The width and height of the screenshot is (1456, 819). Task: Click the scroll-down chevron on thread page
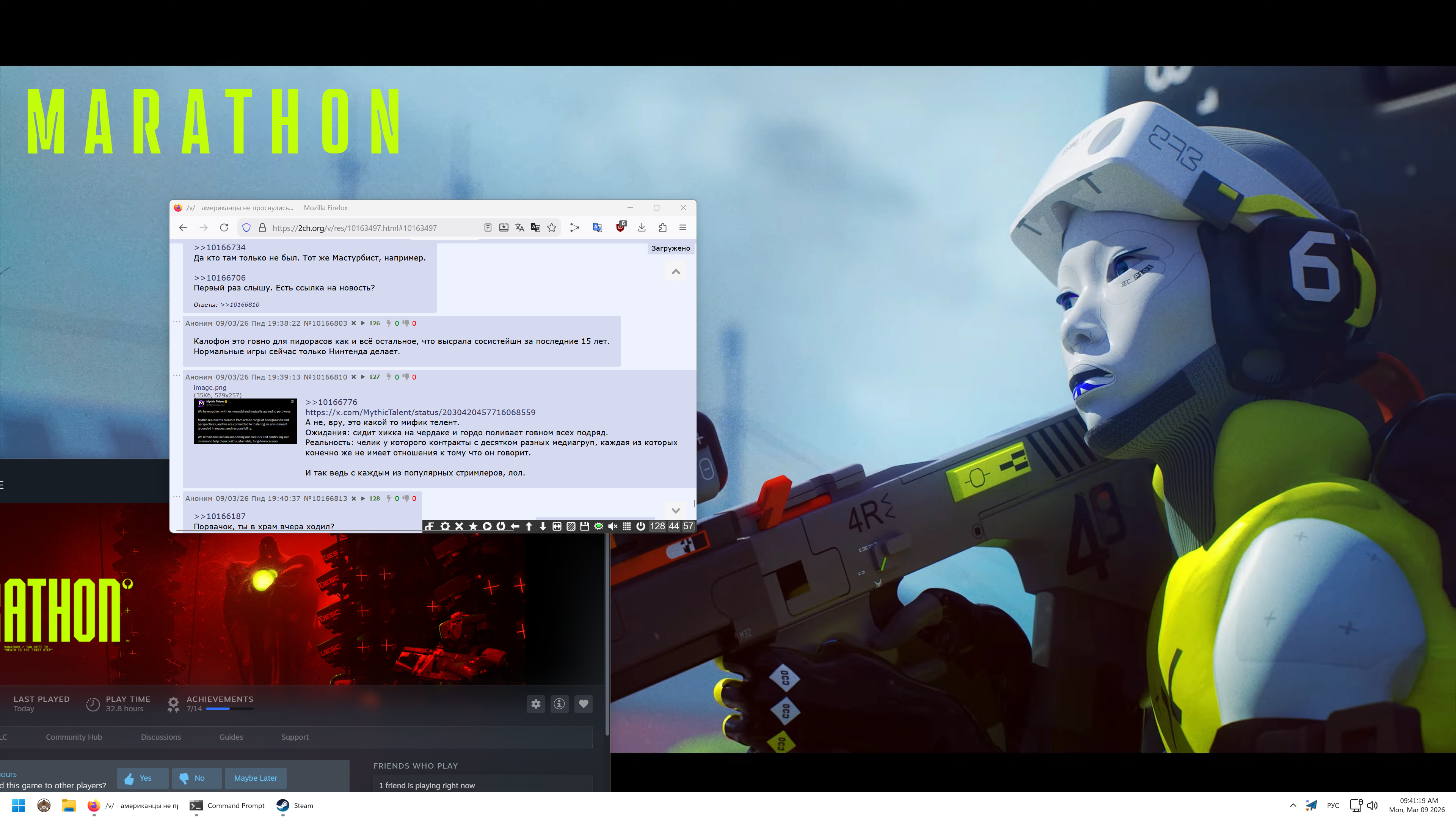click(x=675, y=510)
